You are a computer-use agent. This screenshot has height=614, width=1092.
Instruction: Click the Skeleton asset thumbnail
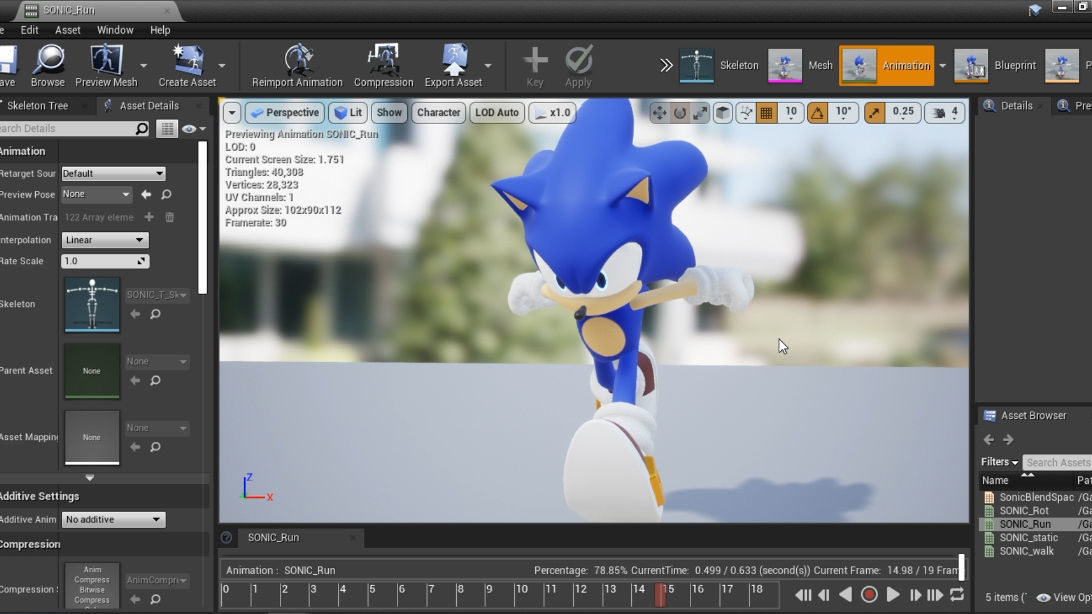click(92, 304)
